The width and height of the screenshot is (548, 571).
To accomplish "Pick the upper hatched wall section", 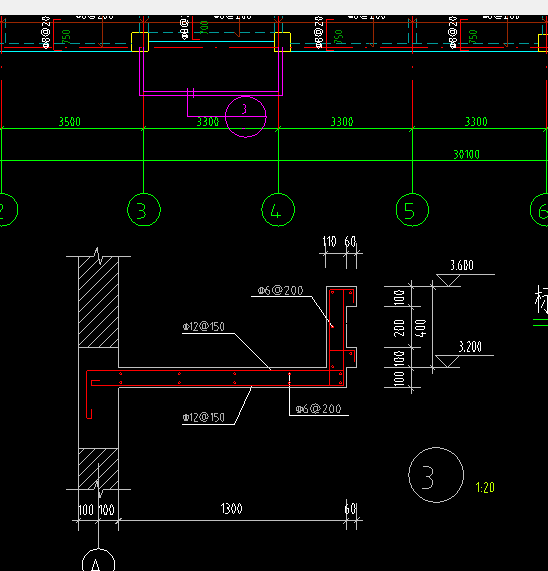I will (x=98, y=302).
